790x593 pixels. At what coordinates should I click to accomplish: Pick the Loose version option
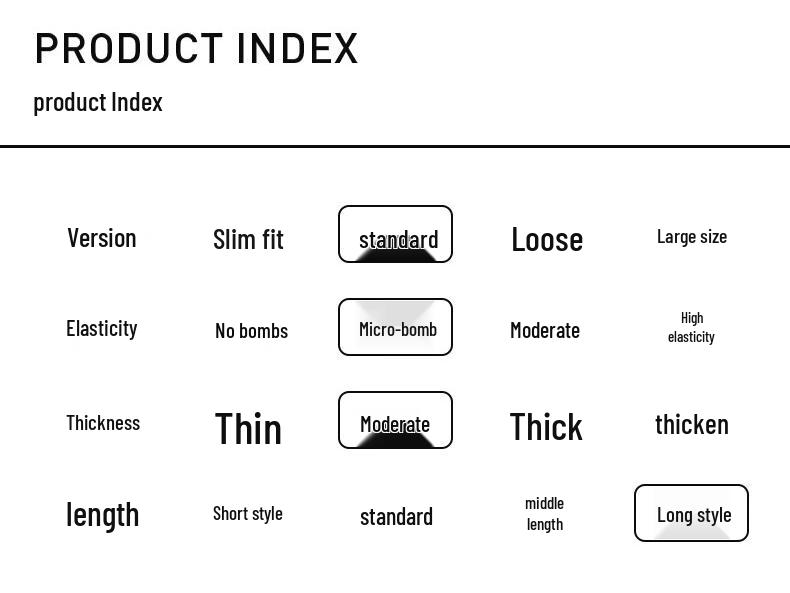click(x=546, y=240)
